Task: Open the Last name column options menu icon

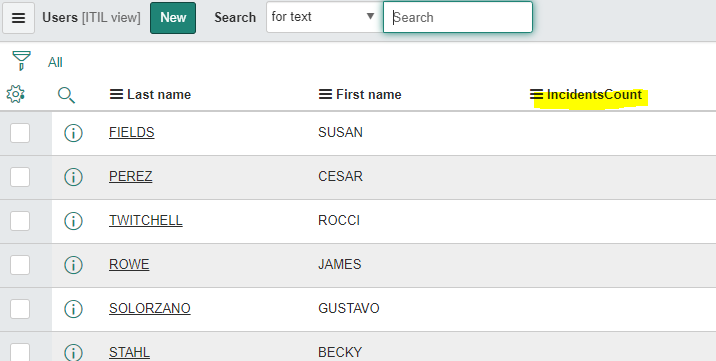Action: 116,94
